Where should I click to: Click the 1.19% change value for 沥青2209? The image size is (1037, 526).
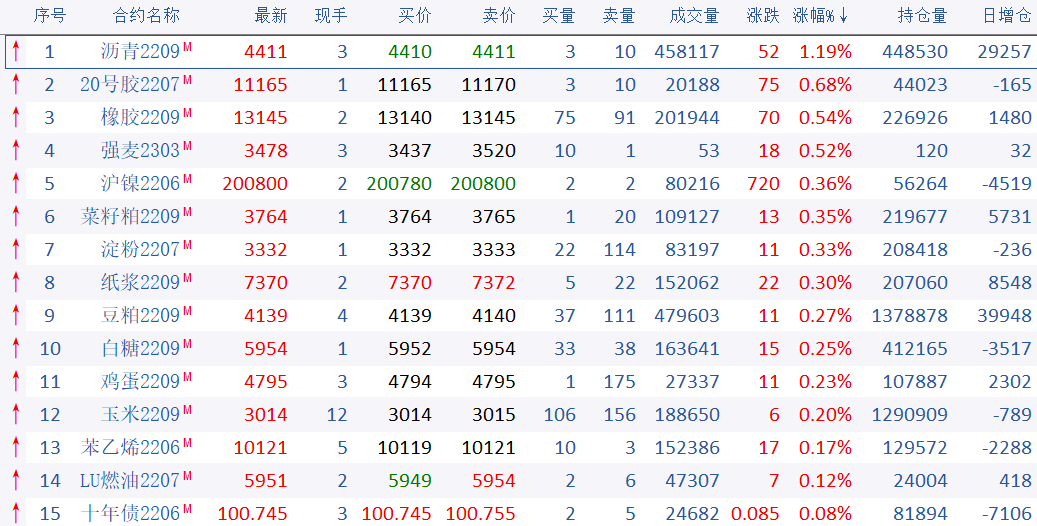click(825, 52)
